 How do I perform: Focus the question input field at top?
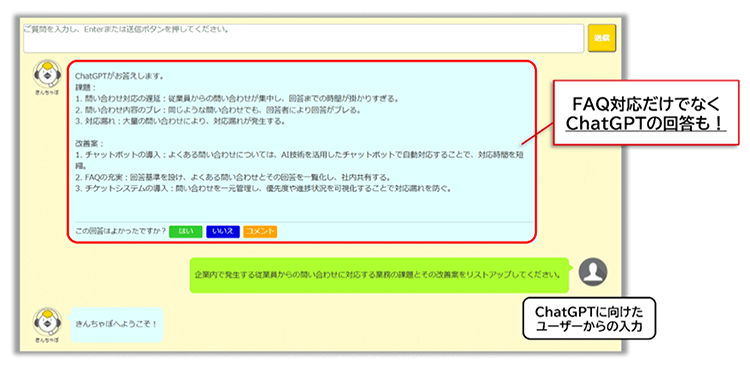click(304, 38)
